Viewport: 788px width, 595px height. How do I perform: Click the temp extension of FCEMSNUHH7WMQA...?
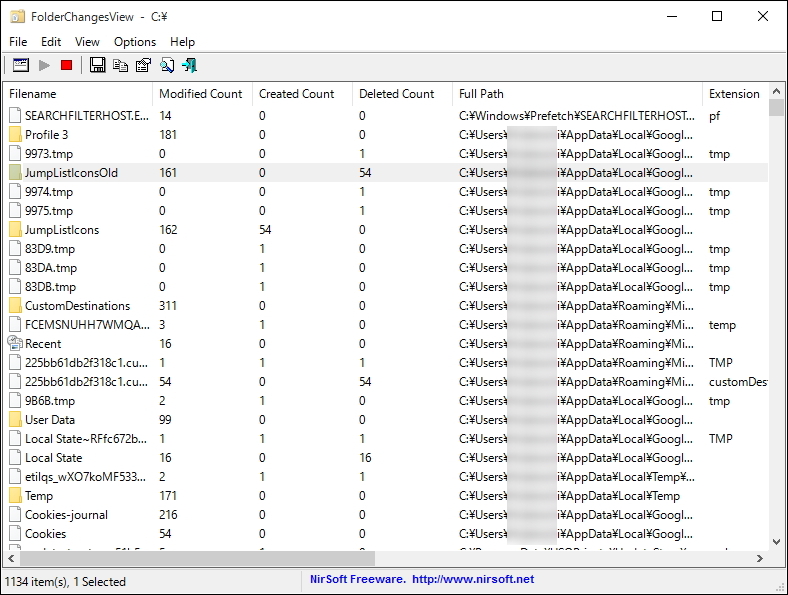[722, 325]
